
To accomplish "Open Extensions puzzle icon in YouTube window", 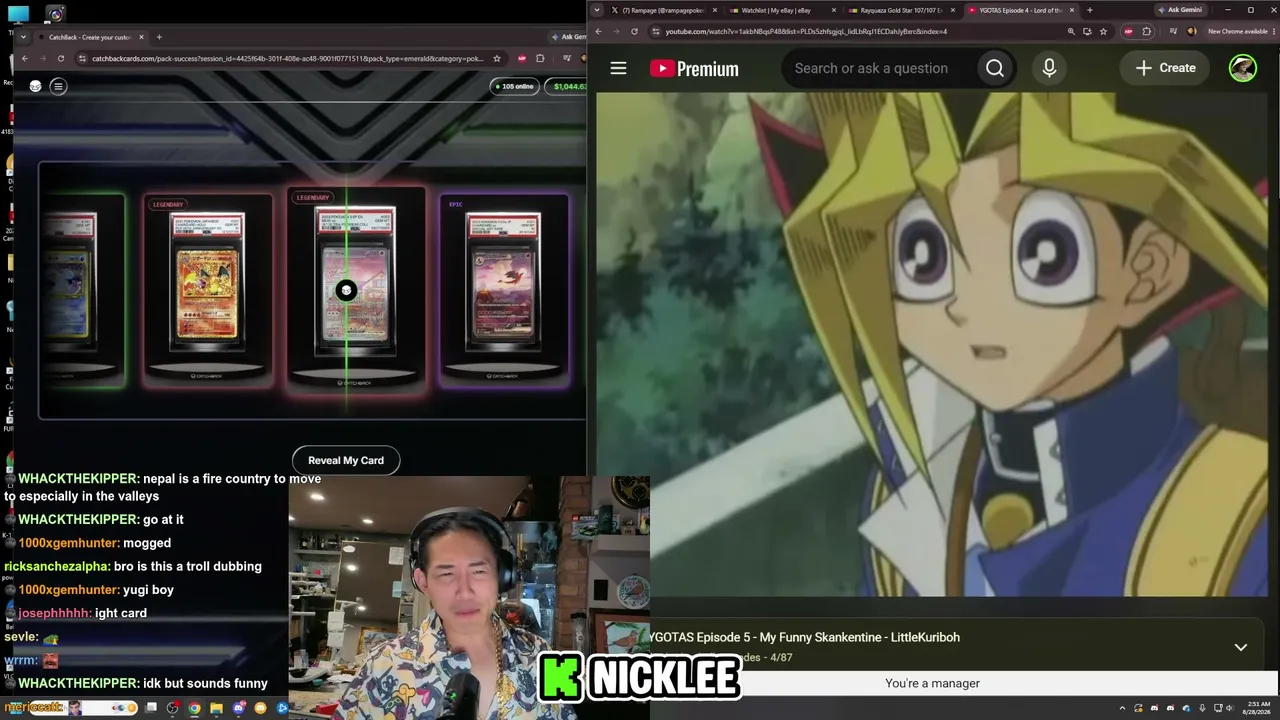I will pos(1147,31).
